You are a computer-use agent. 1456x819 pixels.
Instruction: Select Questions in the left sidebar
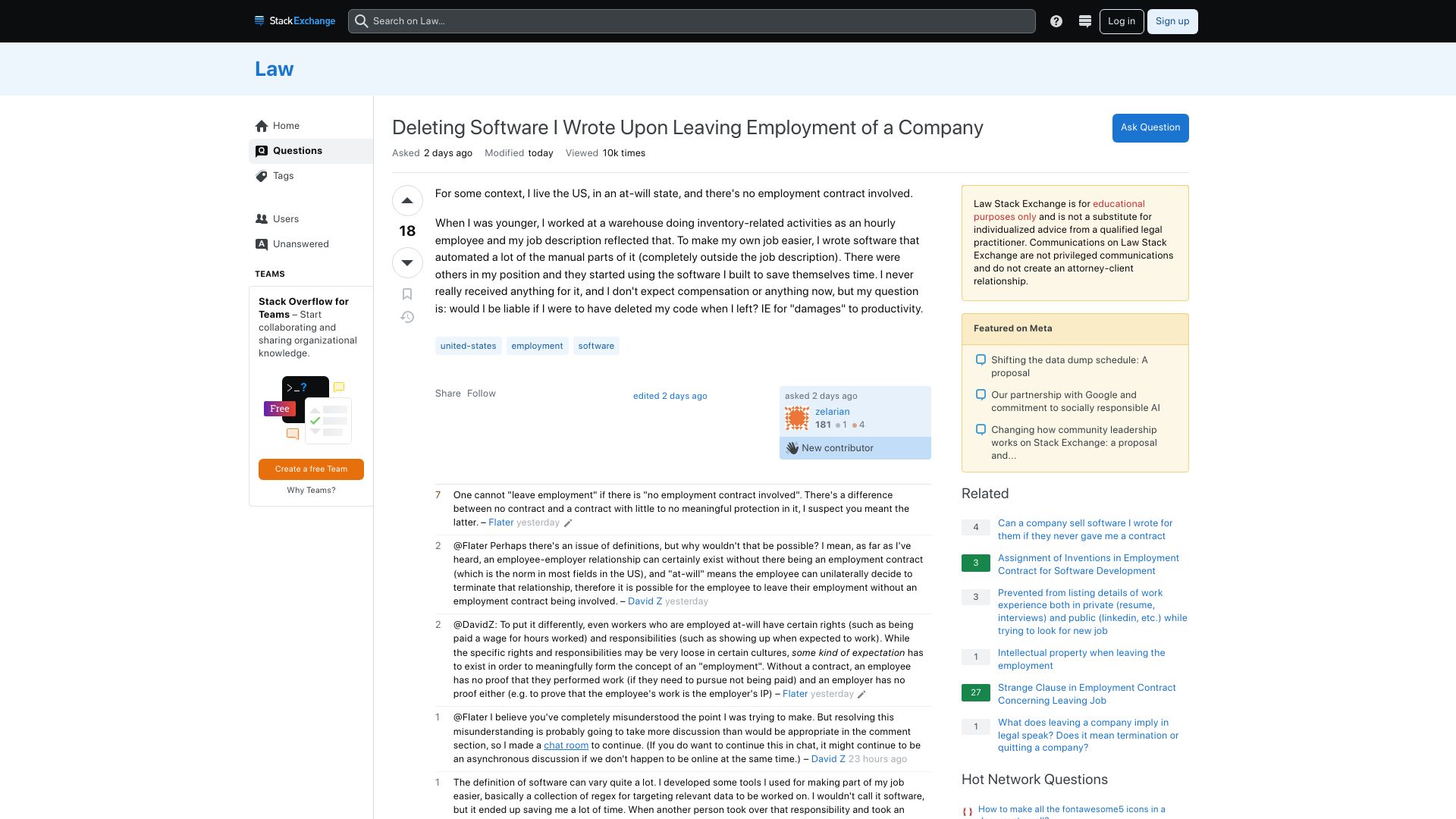[311, 151]
